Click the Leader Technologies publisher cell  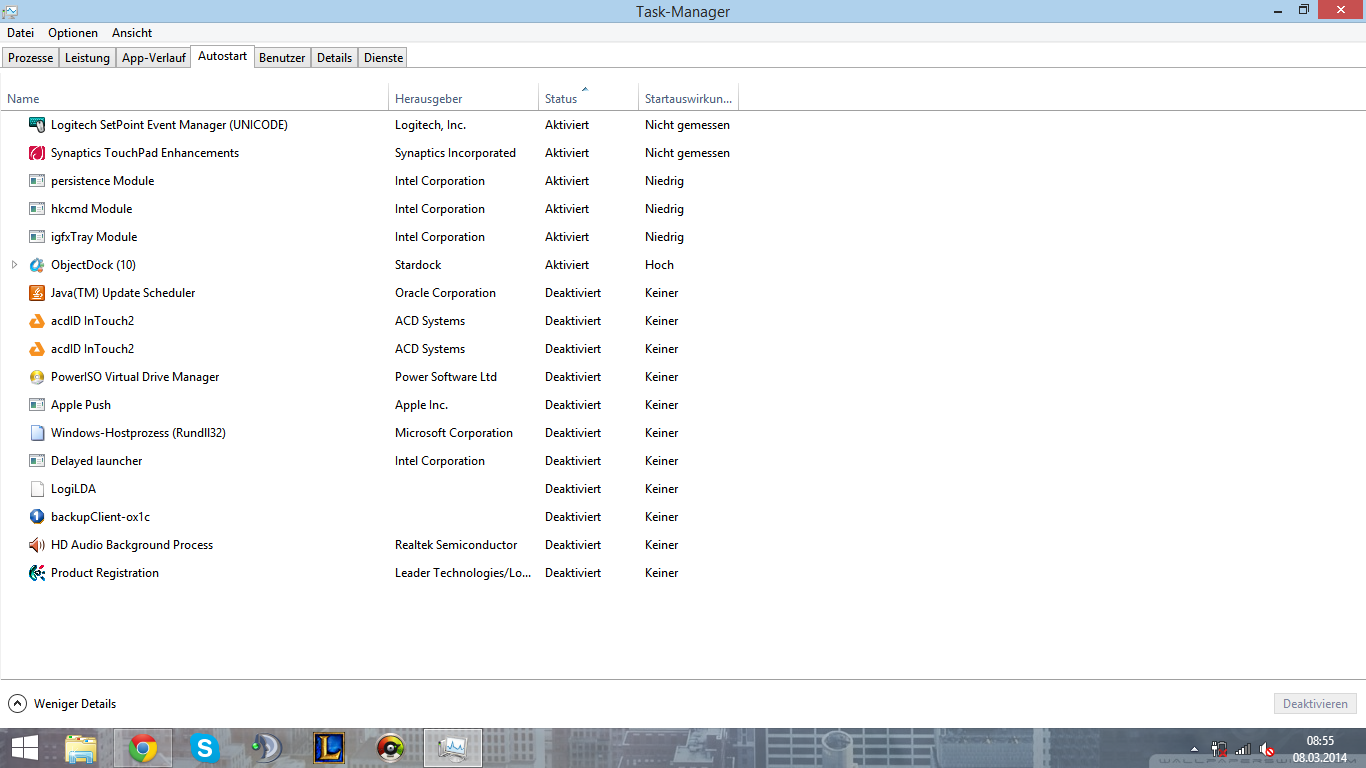point(463,573)
